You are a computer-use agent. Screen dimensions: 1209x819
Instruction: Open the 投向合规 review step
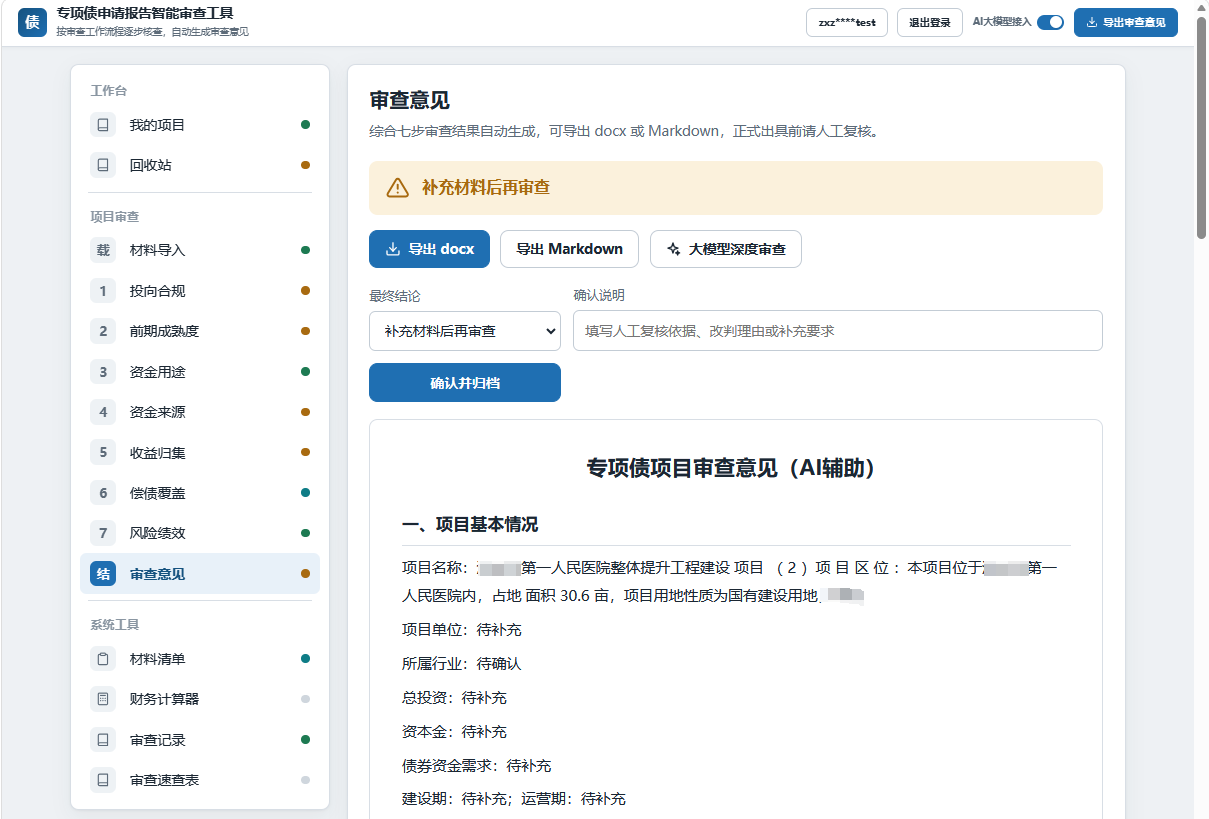[x=200, y=291]
